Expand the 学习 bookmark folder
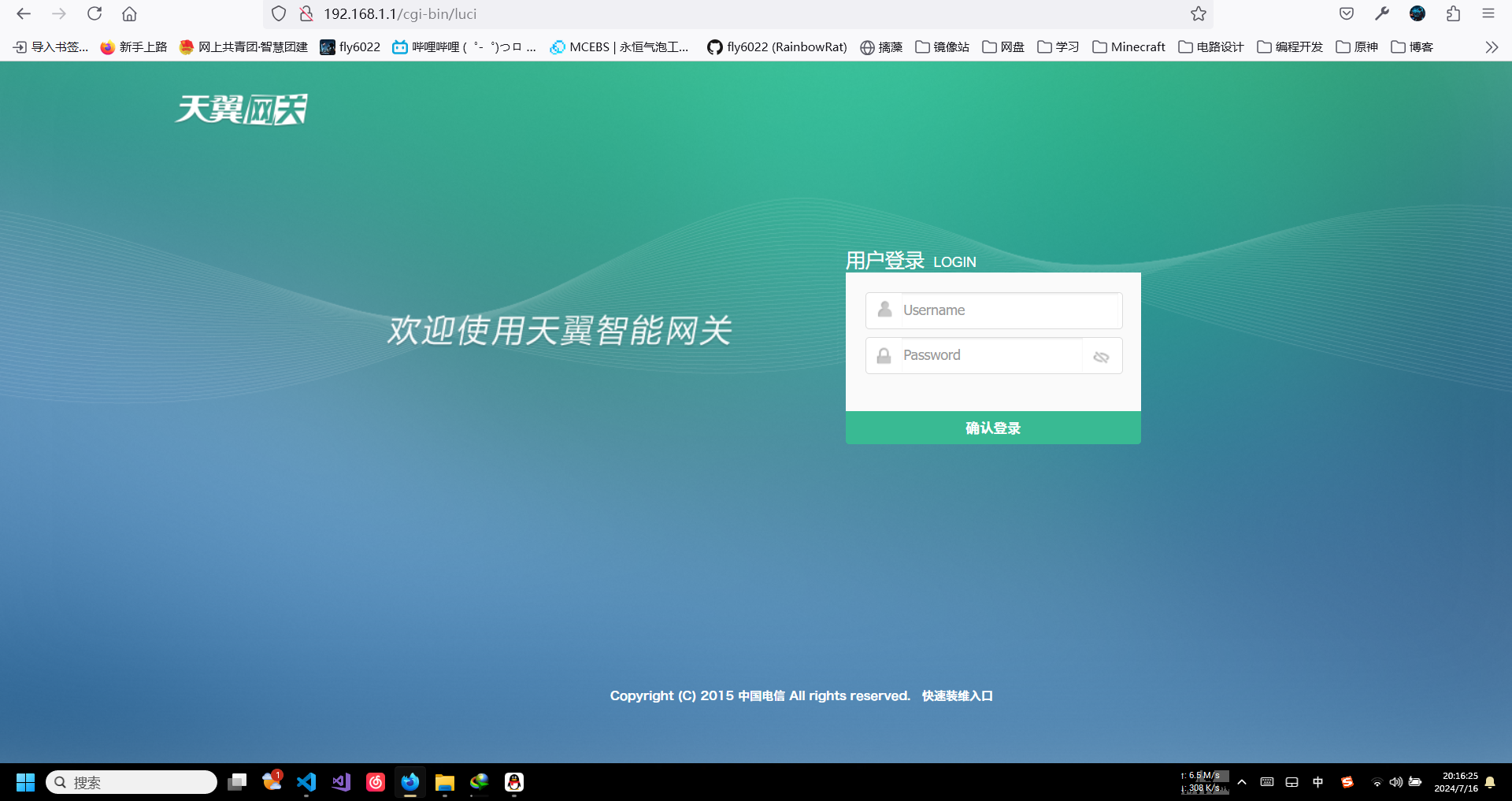Viewport: 1512px width, 801px height. click(1058, 47)
